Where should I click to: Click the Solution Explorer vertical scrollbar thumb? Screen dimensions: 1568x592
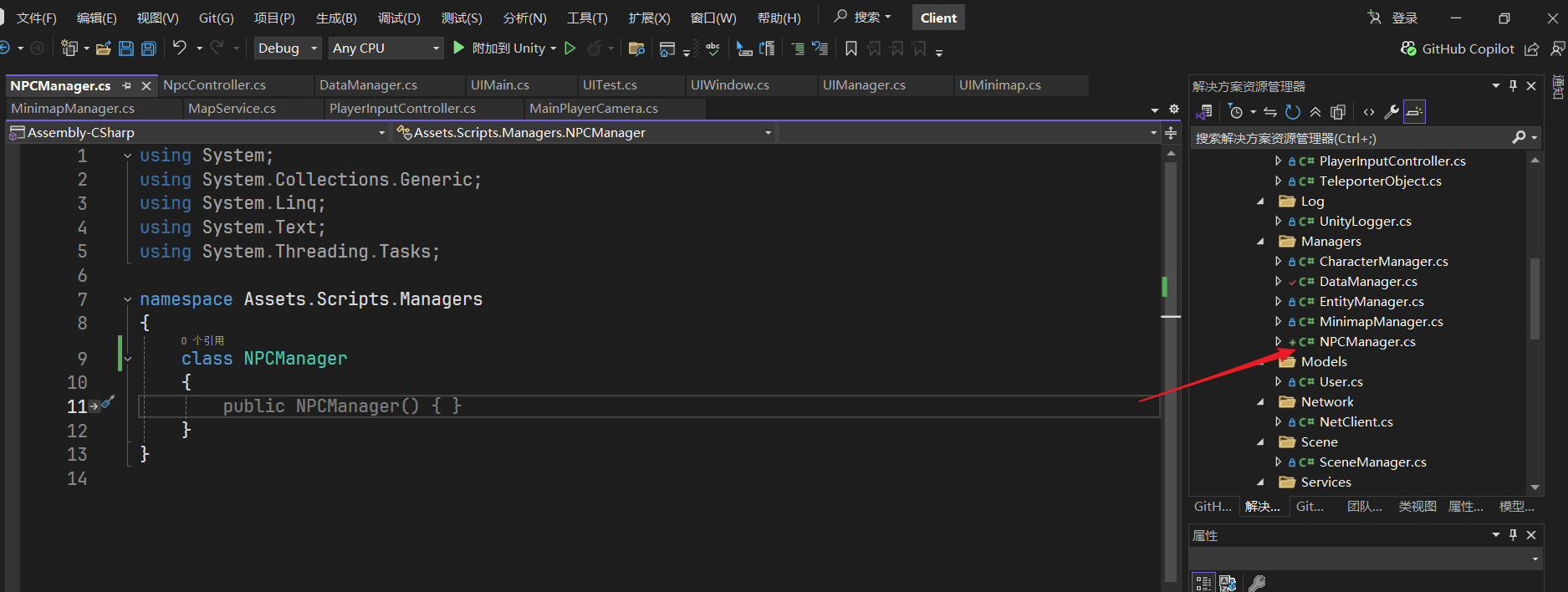[x=1535, y=299]
